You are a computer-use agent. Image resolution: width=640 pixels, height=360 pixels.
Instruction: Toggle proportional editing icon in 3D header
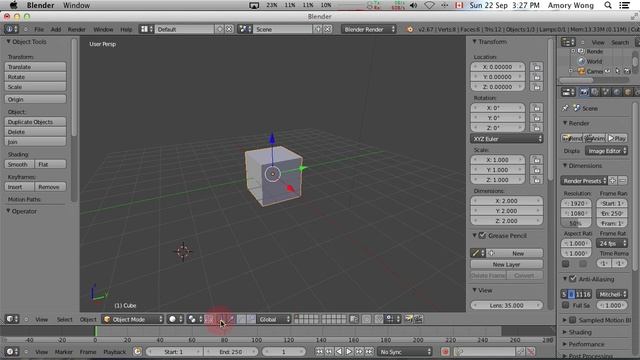click(x=367, y=319)
